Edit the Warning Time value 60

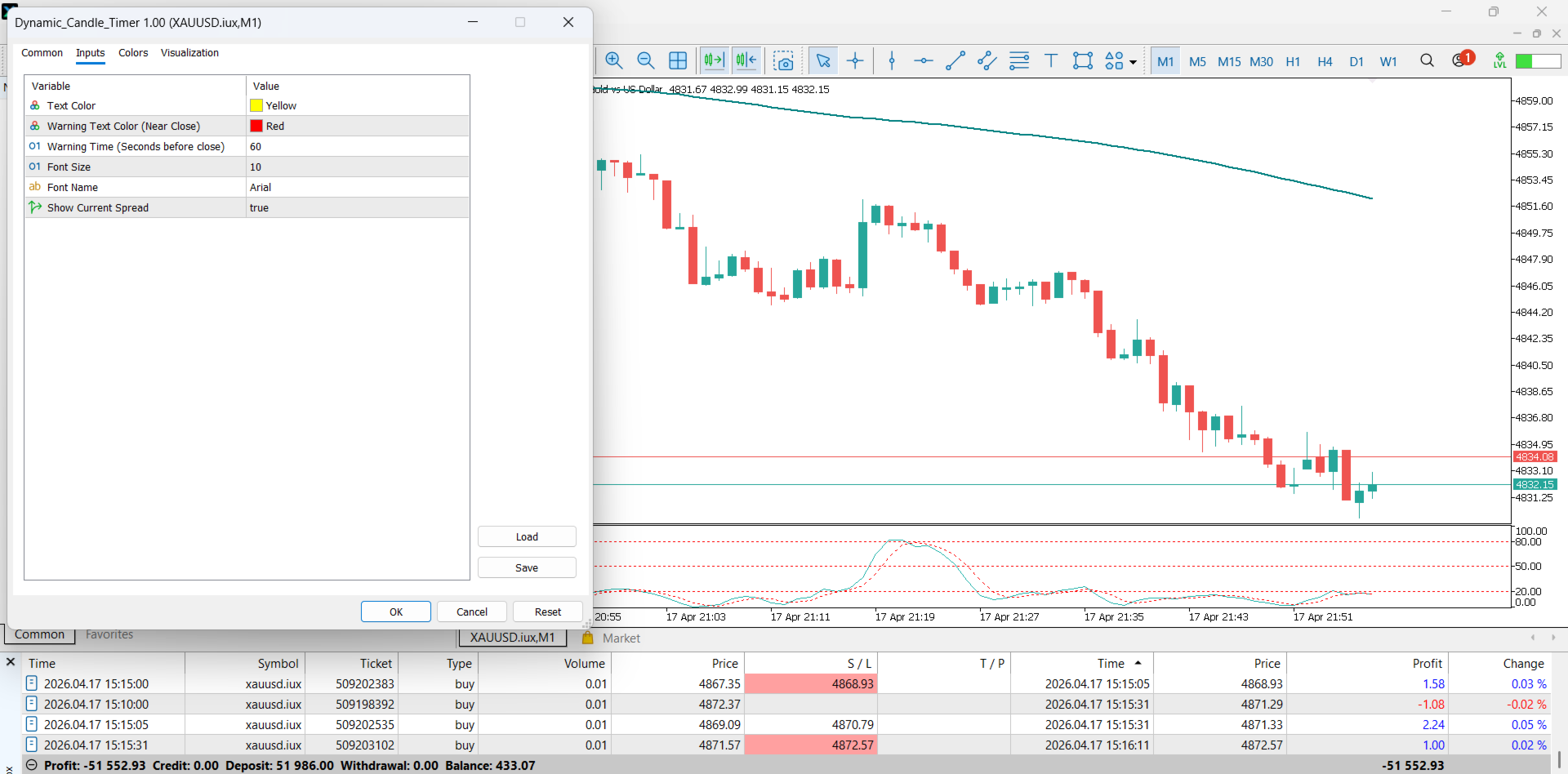point(358,146)
